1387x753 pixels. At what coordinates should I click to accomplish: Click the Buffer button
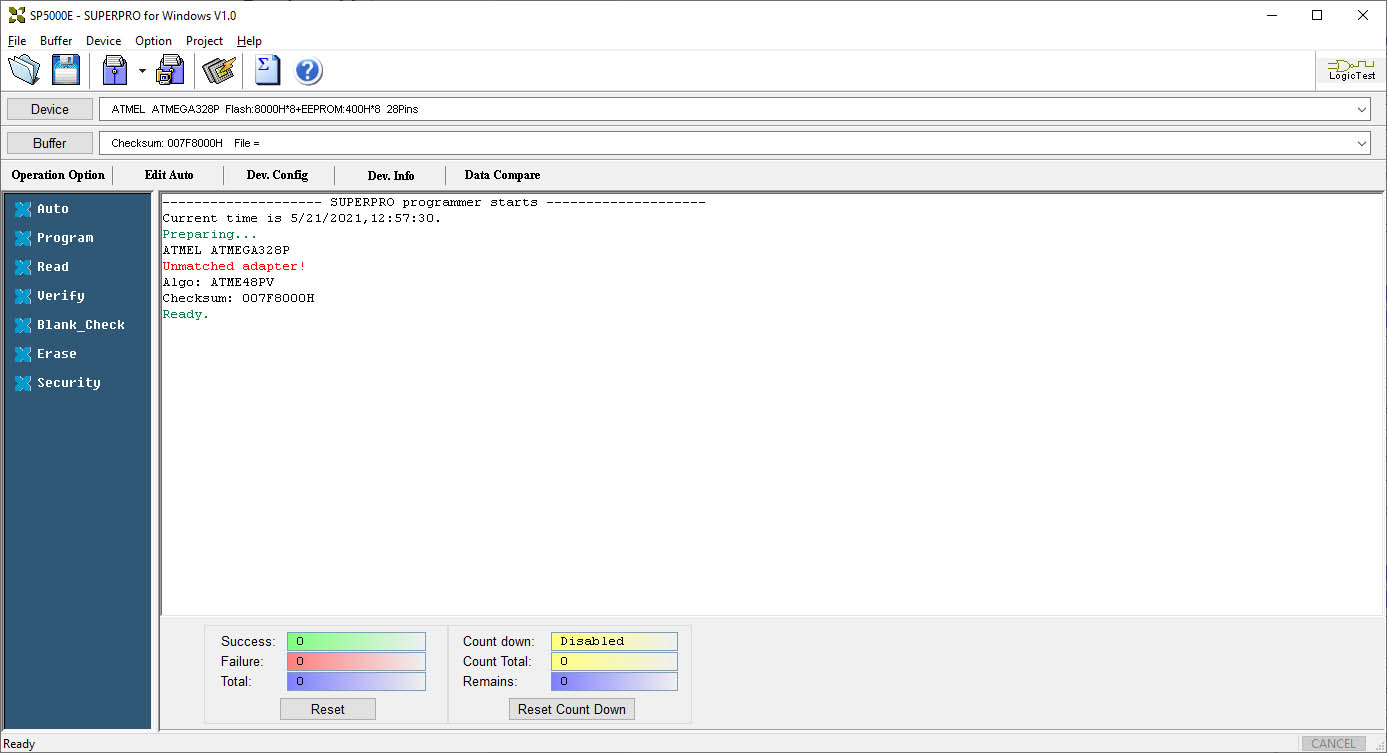coord(50,143)
